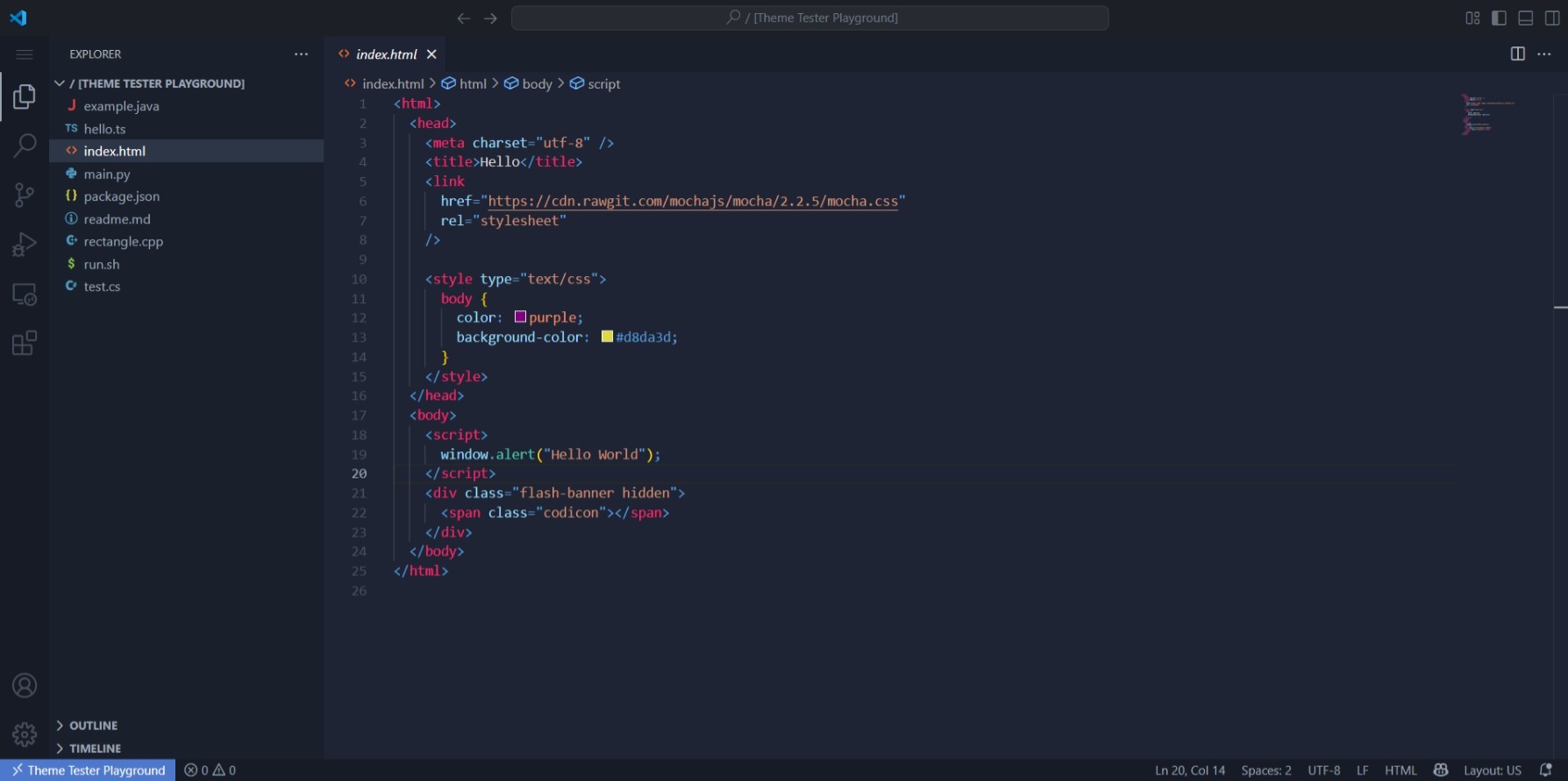Go back with the left arrow
This screenshot has width=1568, height=781.
[464, 18]
